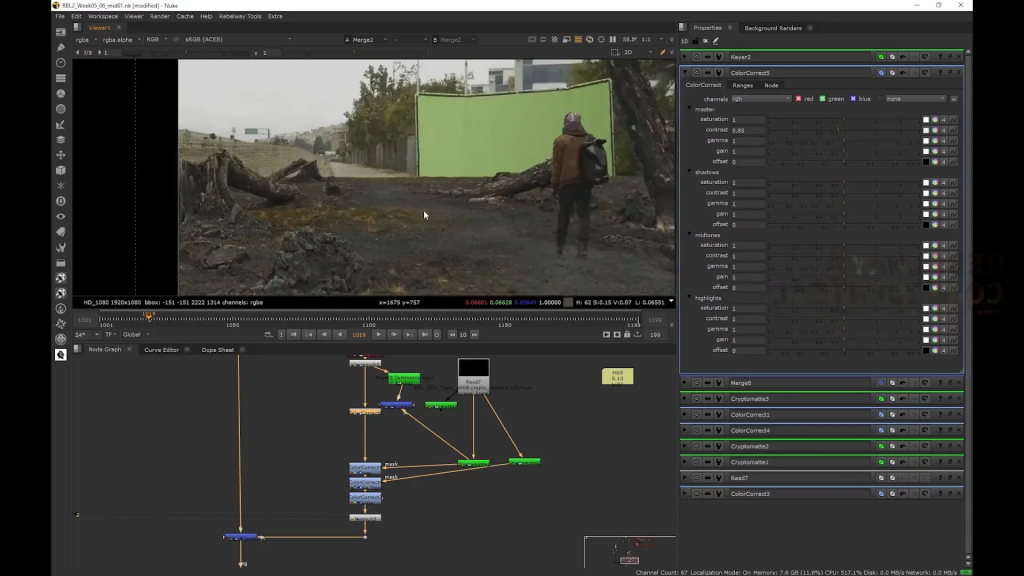Switch to the Ranges tab
1024x576 pixels.
[x=743, y=85]
